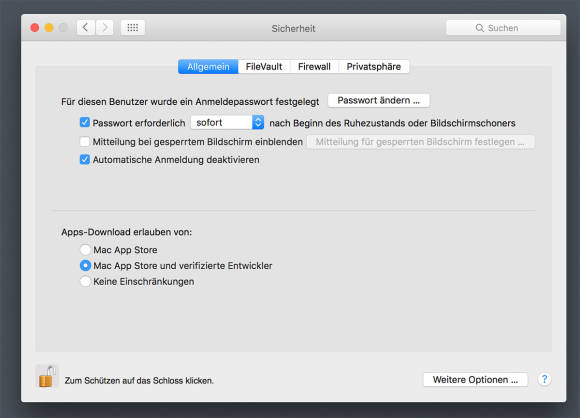Click the padlock icon to lock settings
This screenshot has height=418, width=580.
[47, 377]
